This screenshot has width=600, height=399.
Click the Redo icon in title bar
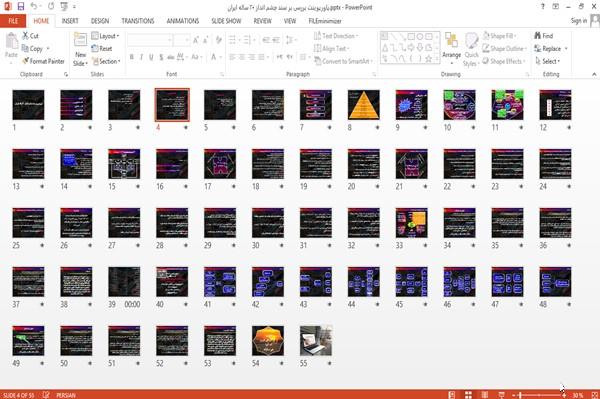click(x=51, y=7)
